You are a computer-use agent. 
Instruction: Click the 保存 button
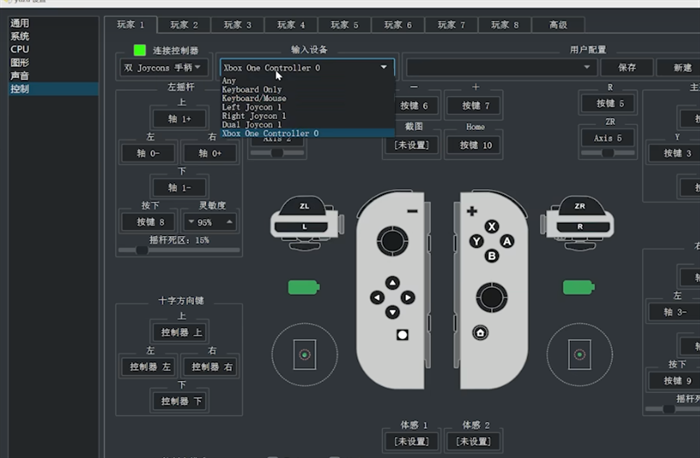click(627, 67)
